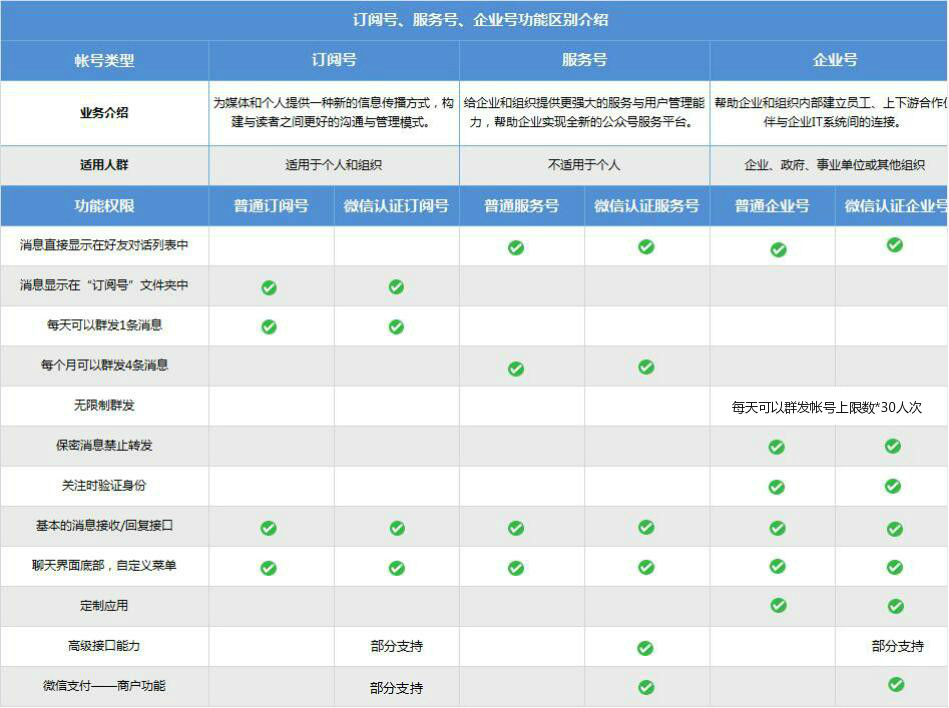
Task: Click 普通企业号 checkmark in 定制应用 row
Action: pyautogui.click(x=776, y=606)
